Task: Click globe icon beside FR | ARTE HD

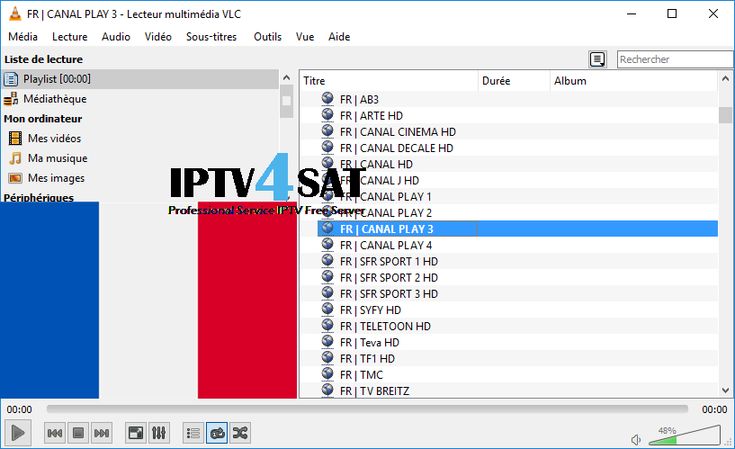Action: 327,115
